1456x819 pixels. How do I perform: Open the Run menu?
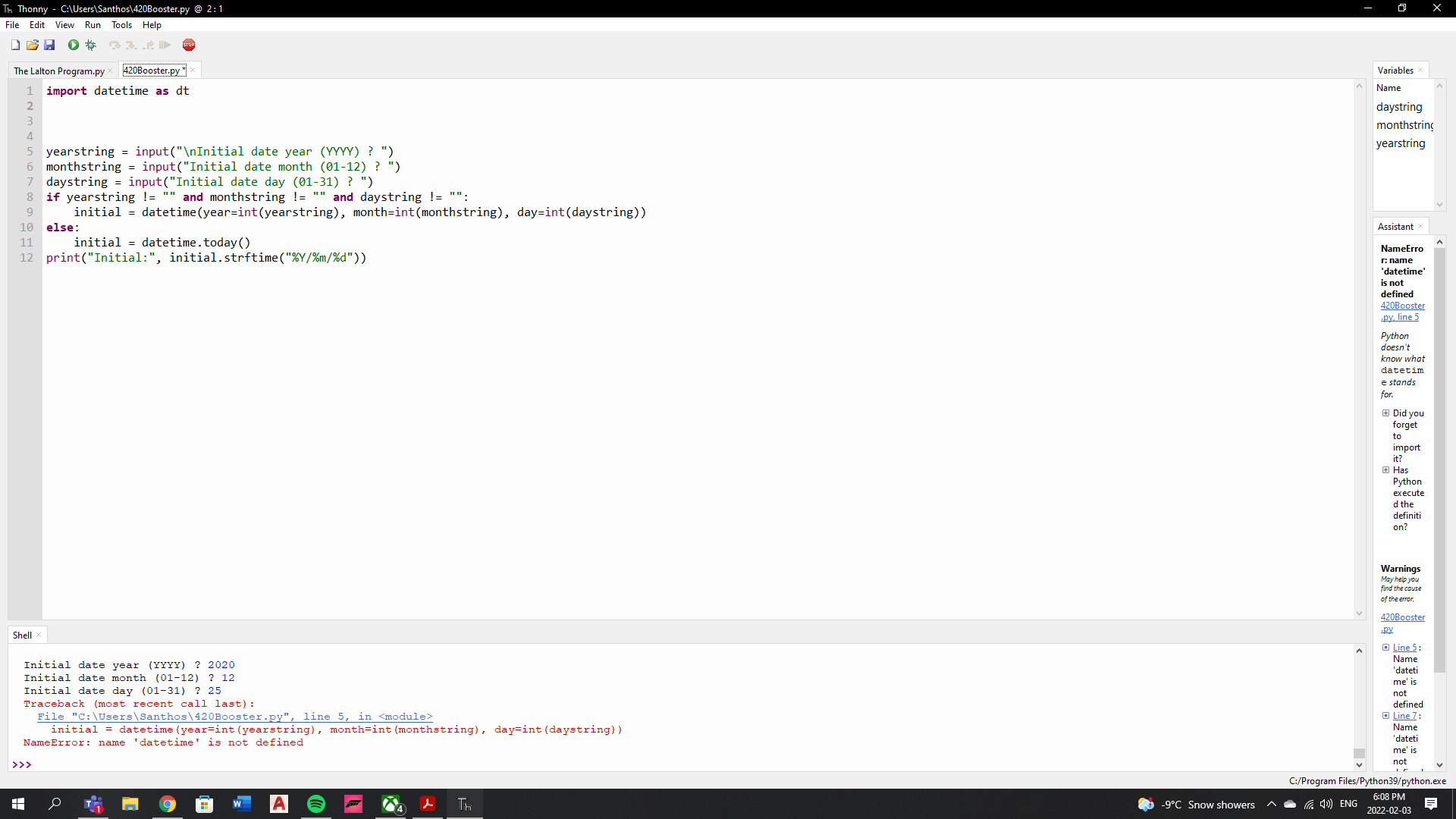(x=93, y=25)
